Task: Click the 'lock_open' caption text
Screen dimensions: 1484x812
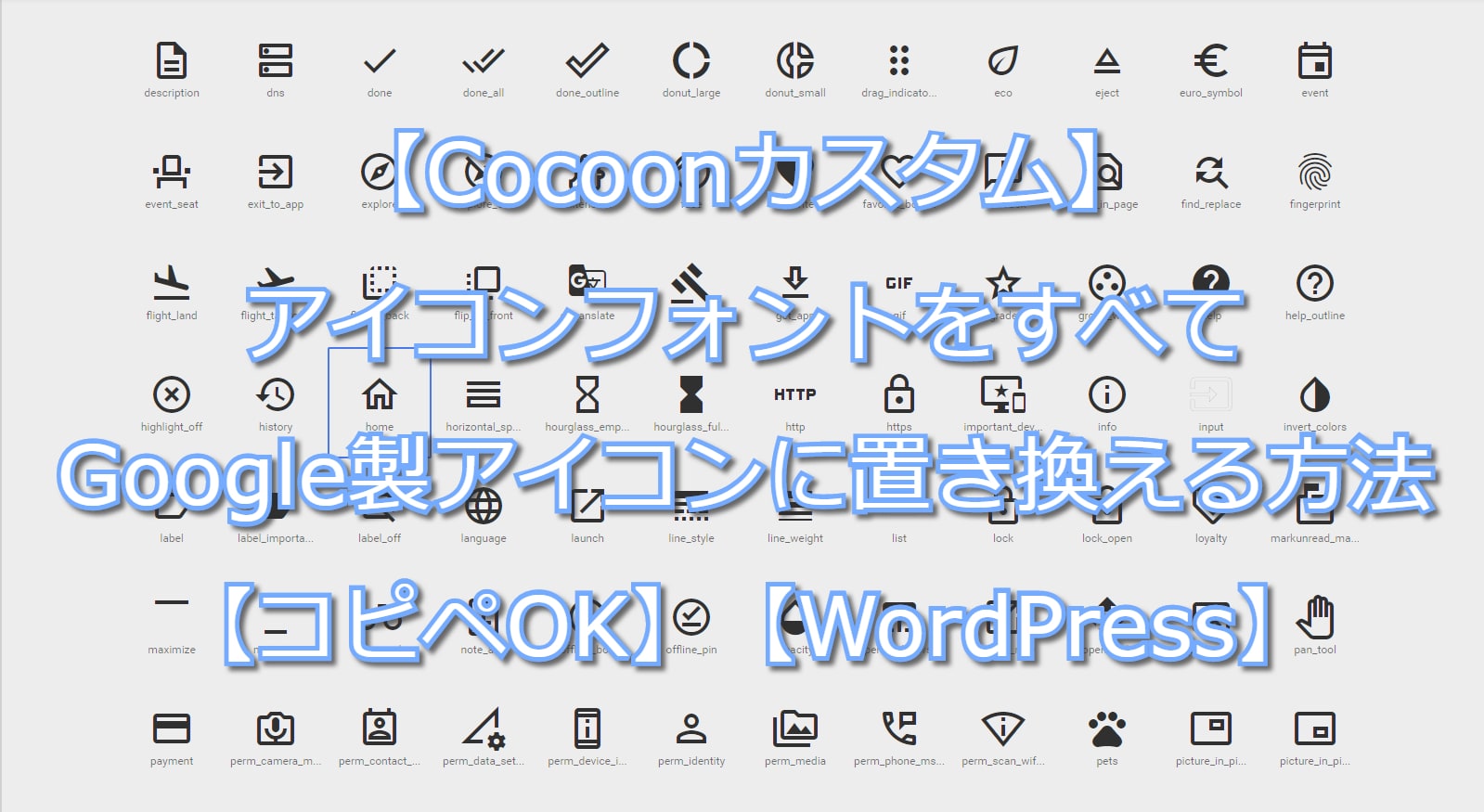Action: pos(1107,538)
